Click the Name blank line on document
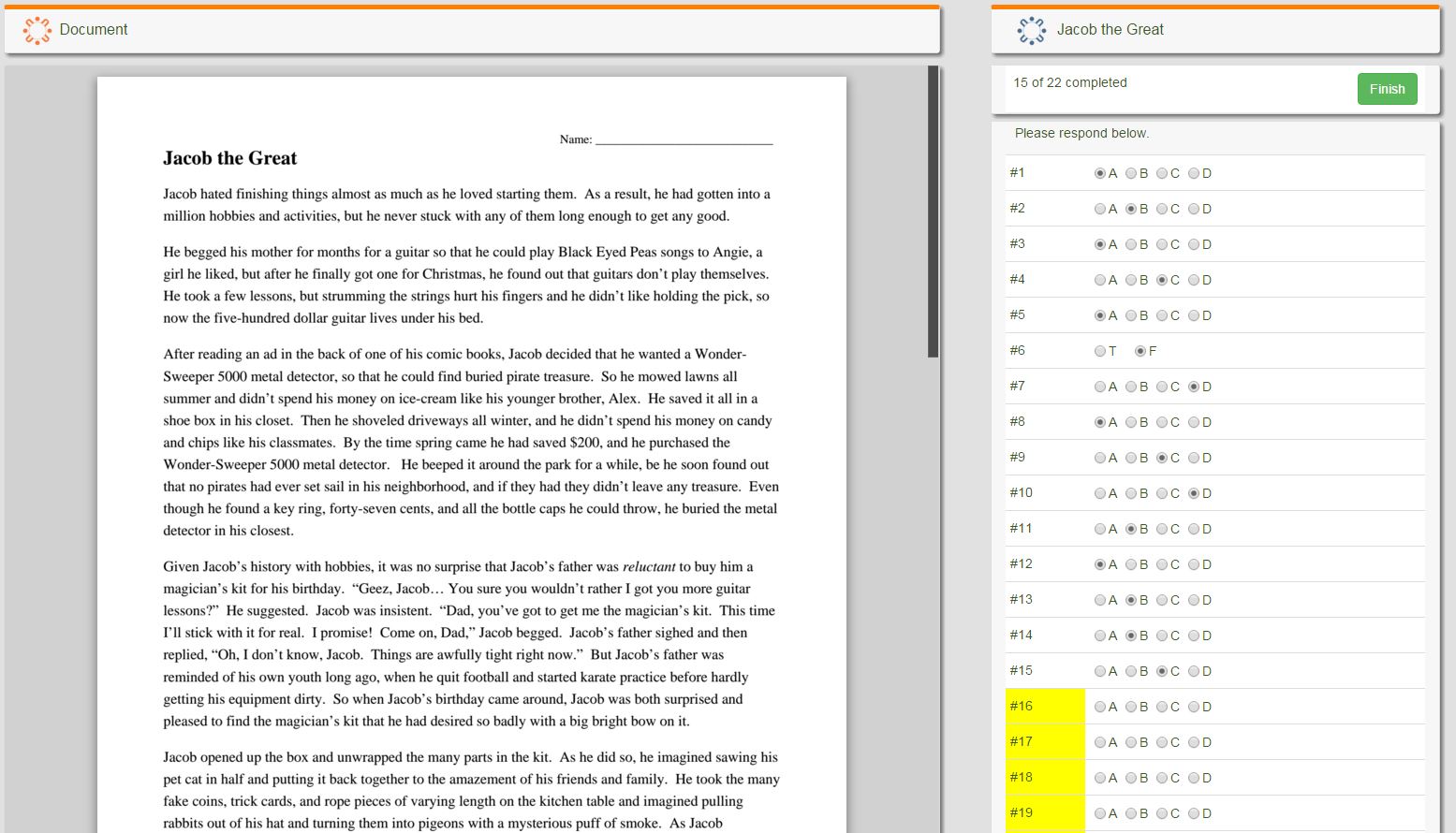 tap(684, 140)
